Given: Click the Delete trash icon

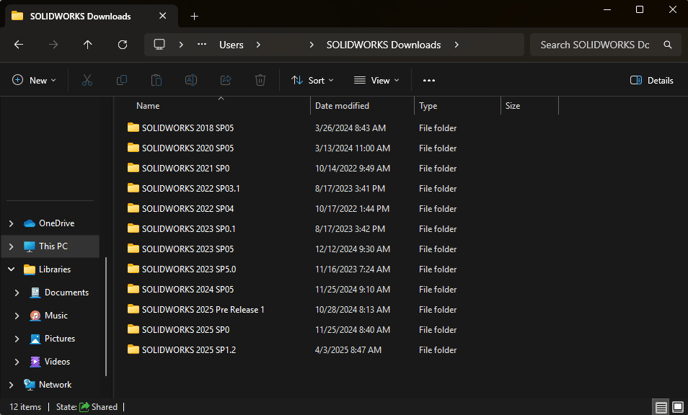Looking at the screenshot, I should [260, 80].
